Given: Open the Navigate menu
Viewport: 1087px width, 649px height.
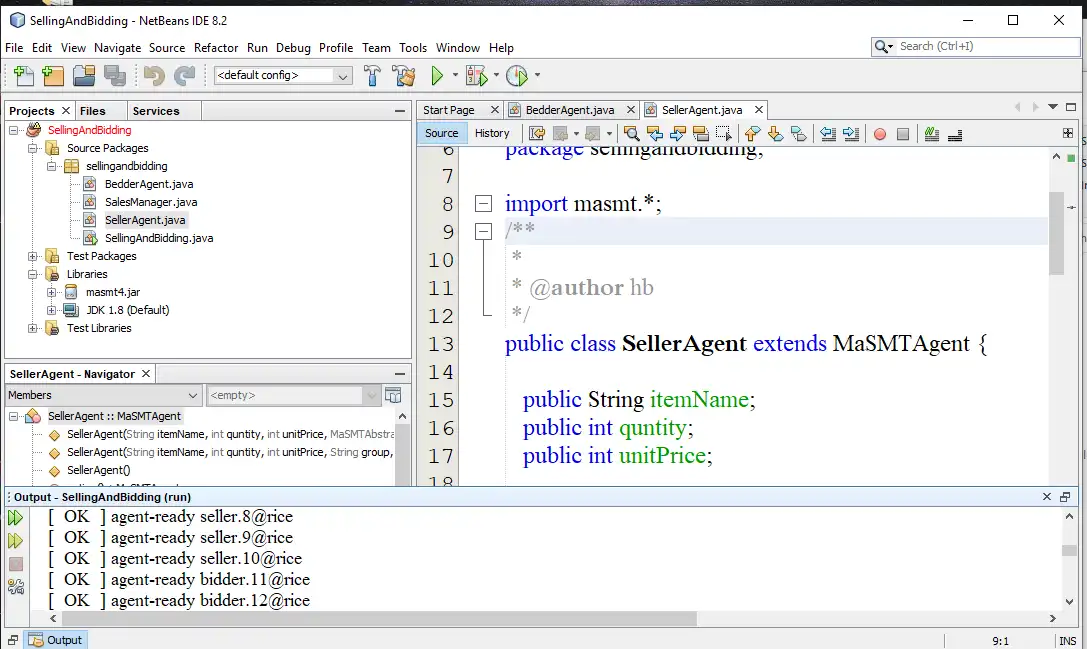Looking at the screenshot, I should 117,48.
